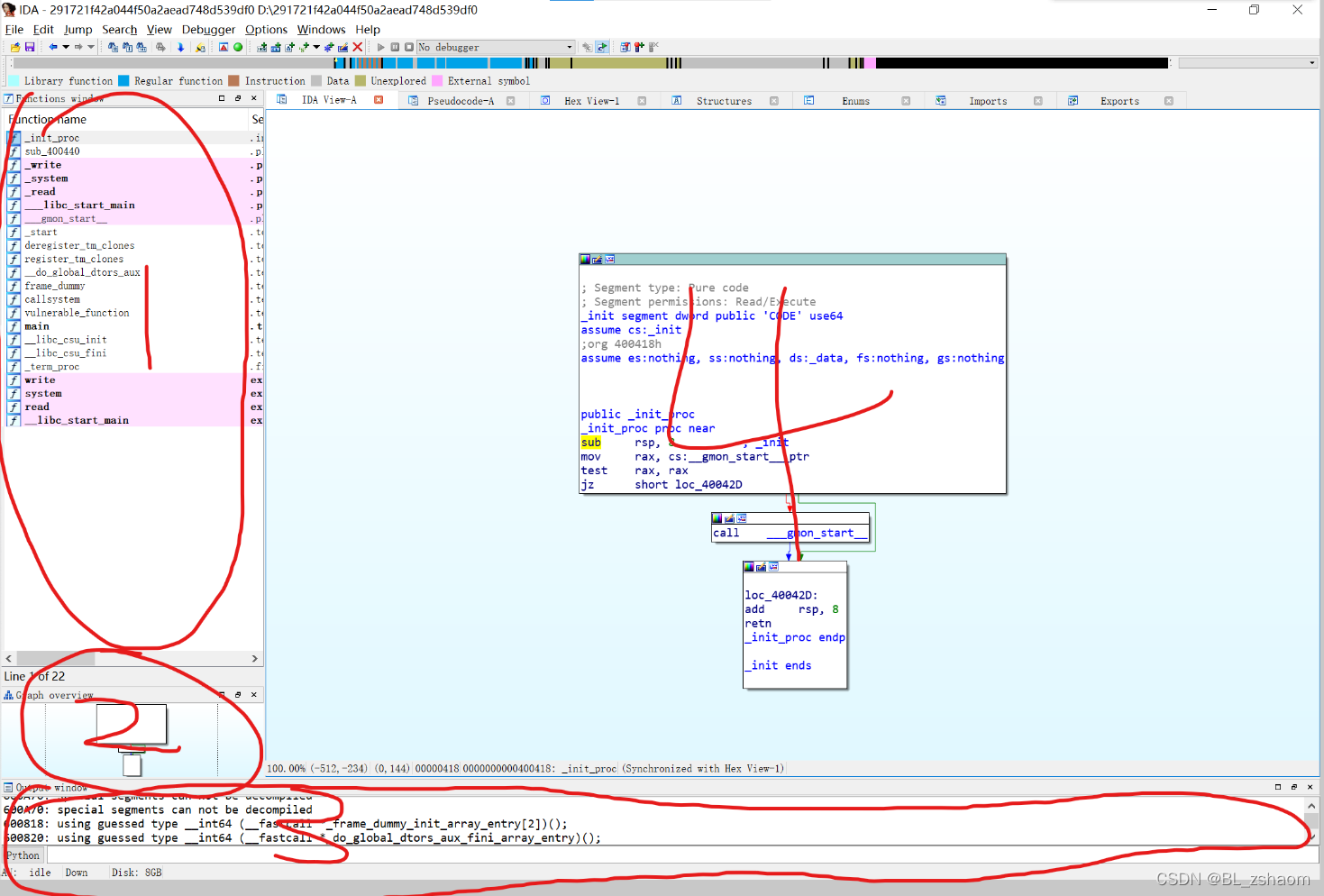1324x896 pixels.
Task: Jump forward with the gray right arrow
Action: (x=78, y=47)
